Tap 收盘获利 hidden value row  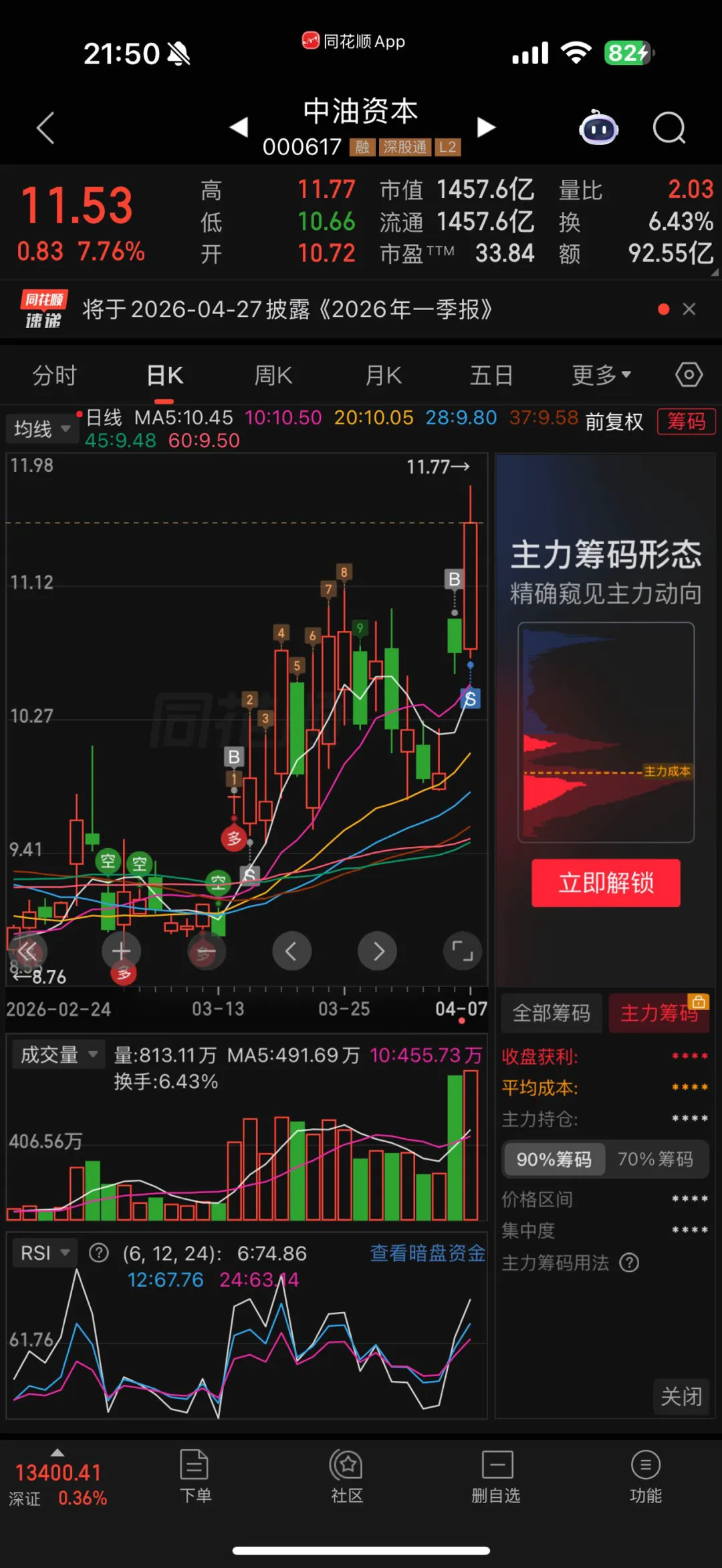click(x=605, y=1057)
